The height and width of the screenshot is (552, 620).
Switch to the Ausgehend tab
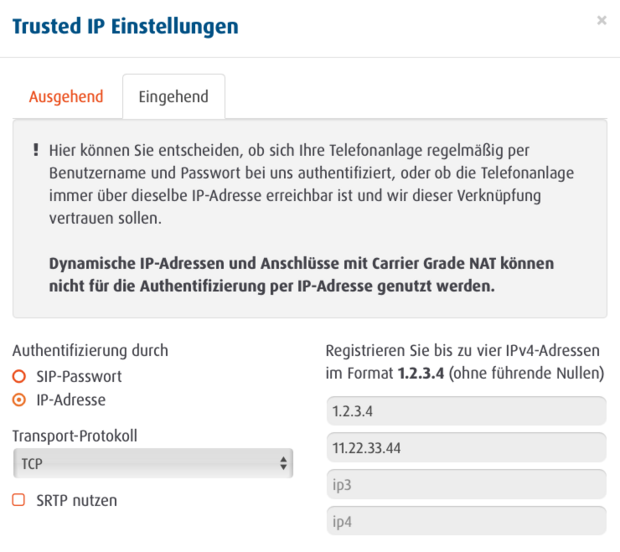click(x=66, y=97)
